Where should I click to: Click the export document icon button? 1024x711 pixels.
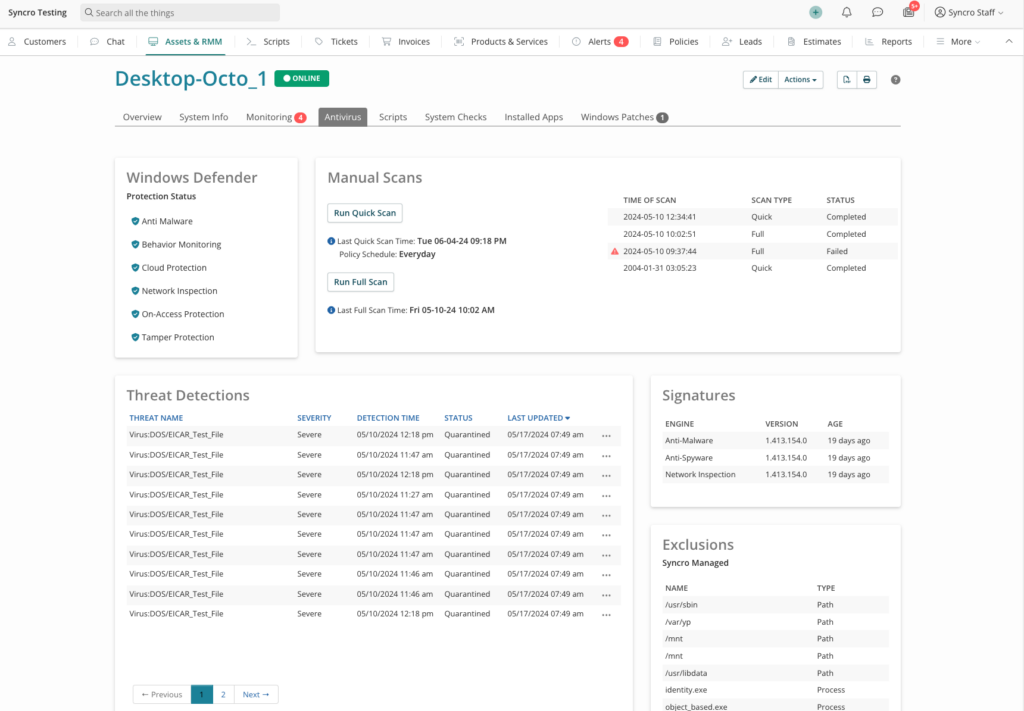846,80
